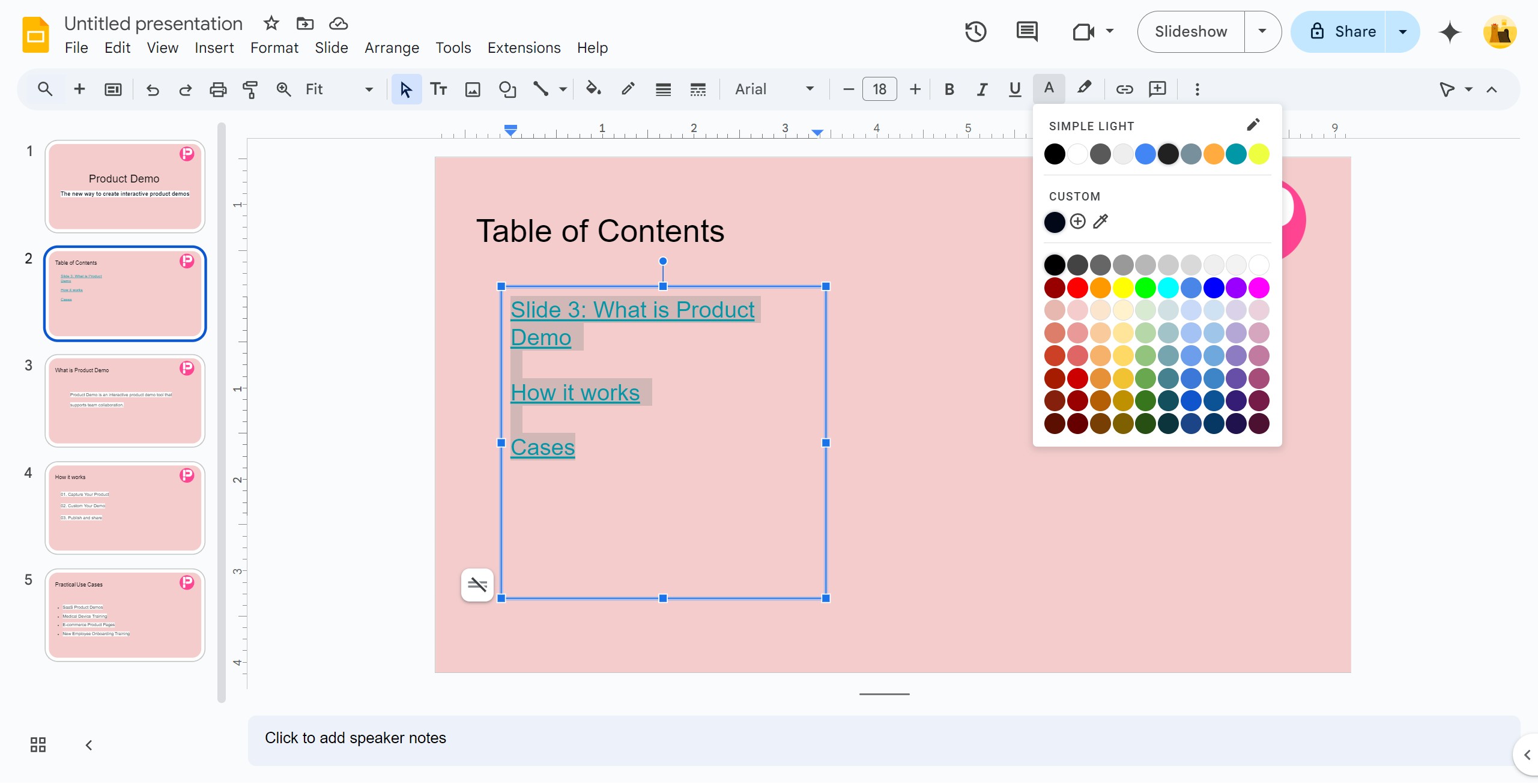
Task: Select the text box tool
Action: coord(439,89)
